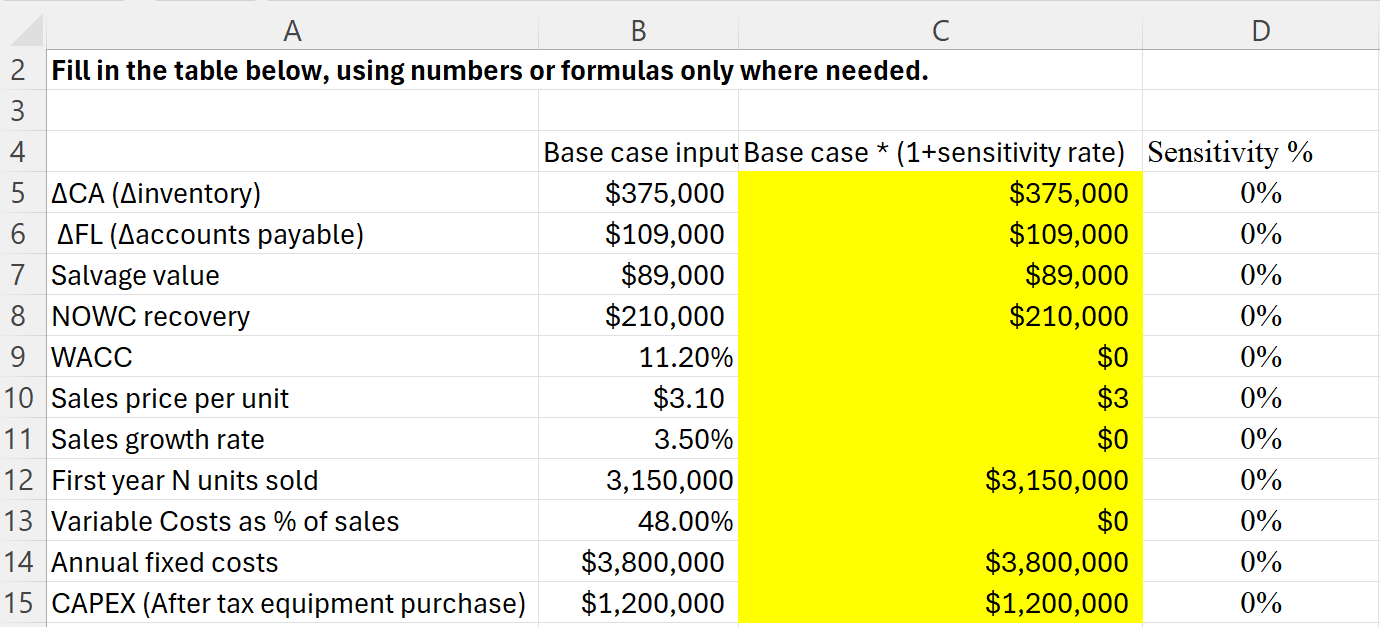Screen dimensions: 1380x627
Task: Select row 4 header
Action: pos(23,152)
